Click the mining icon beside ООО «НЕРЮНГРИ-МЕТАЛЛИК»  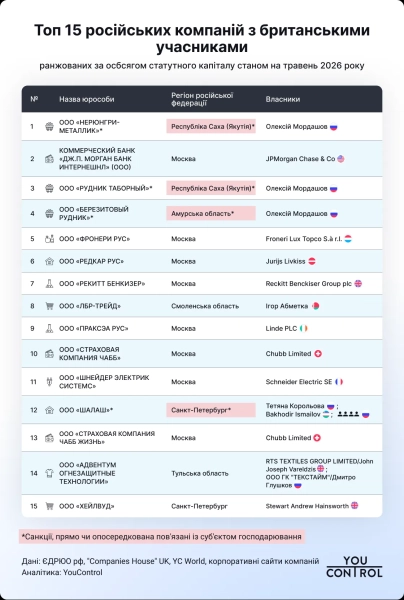[x=49, y=126]
